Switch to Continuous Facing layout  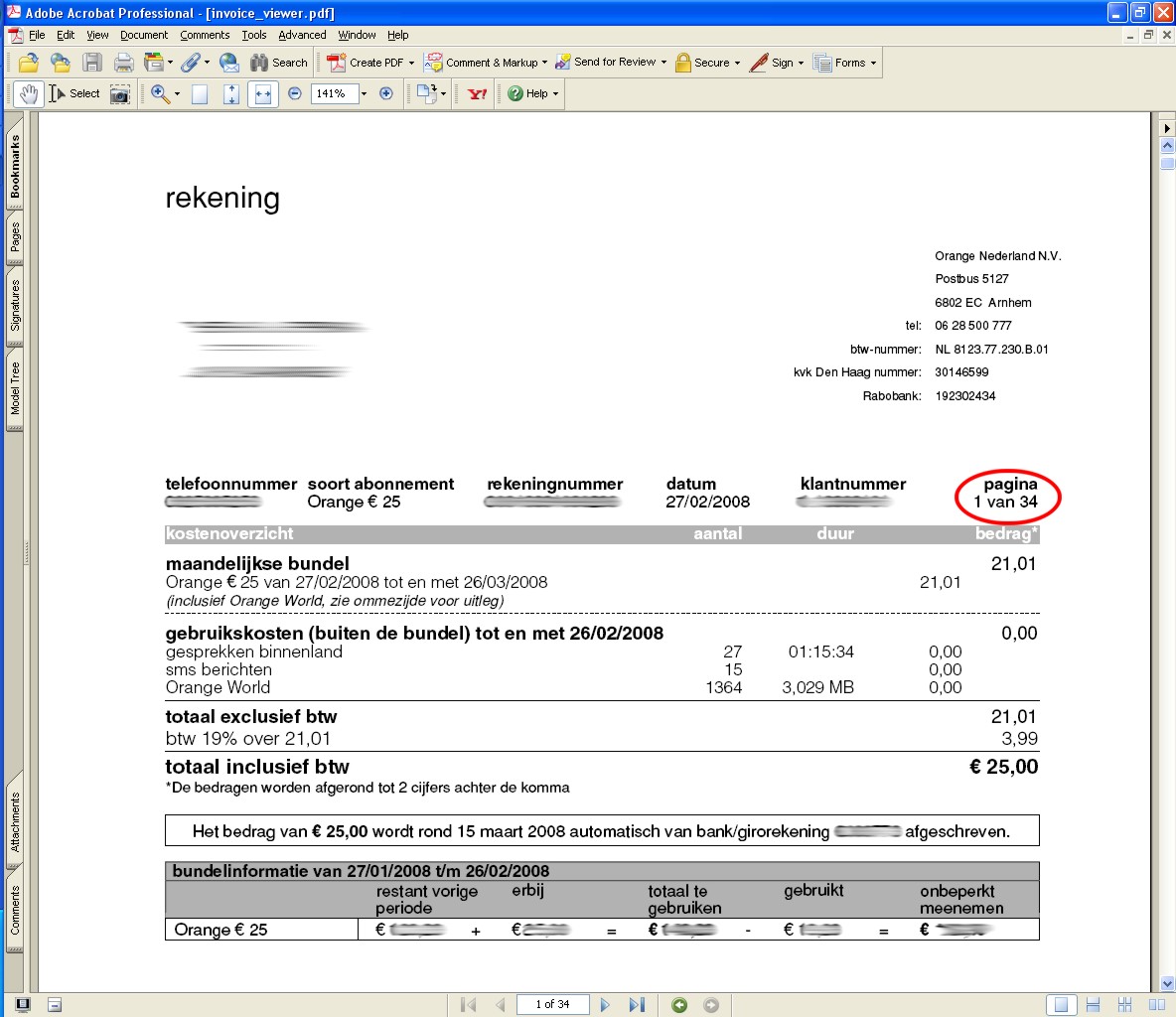point(1125,1005)
